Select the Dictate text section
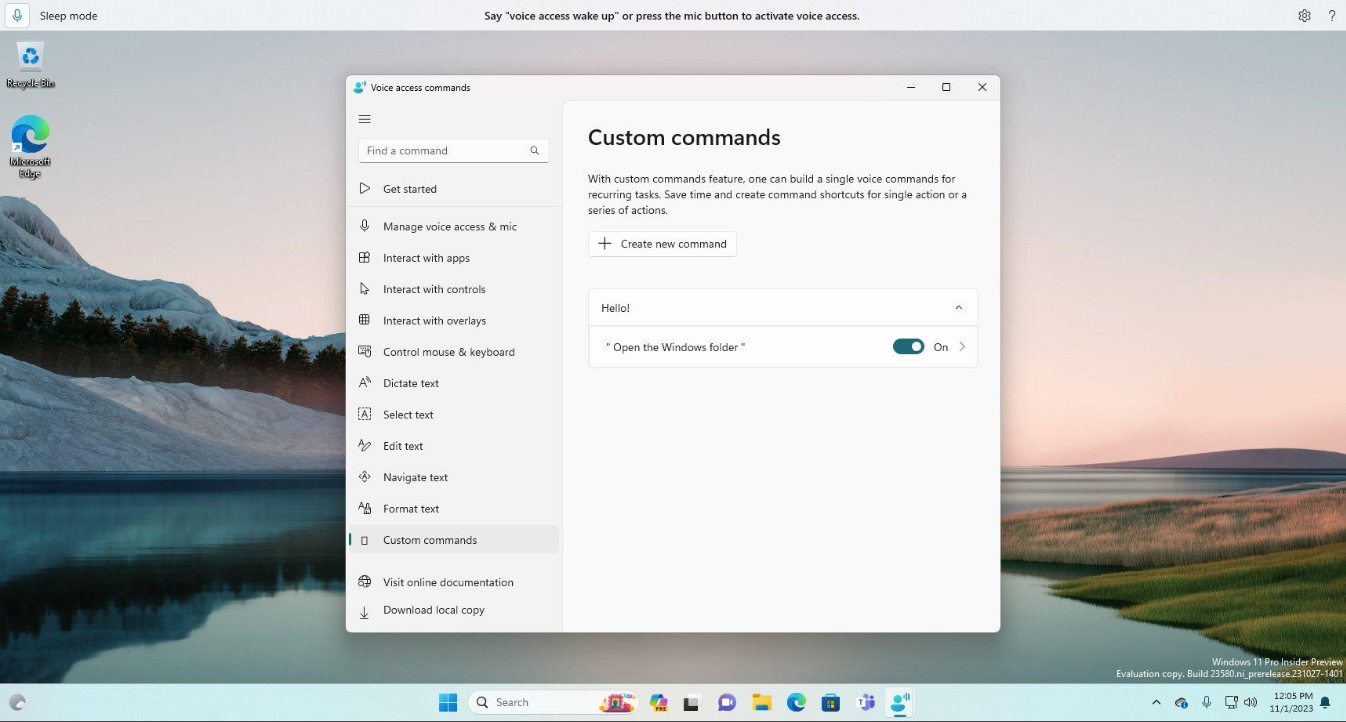 click(453, 383)
